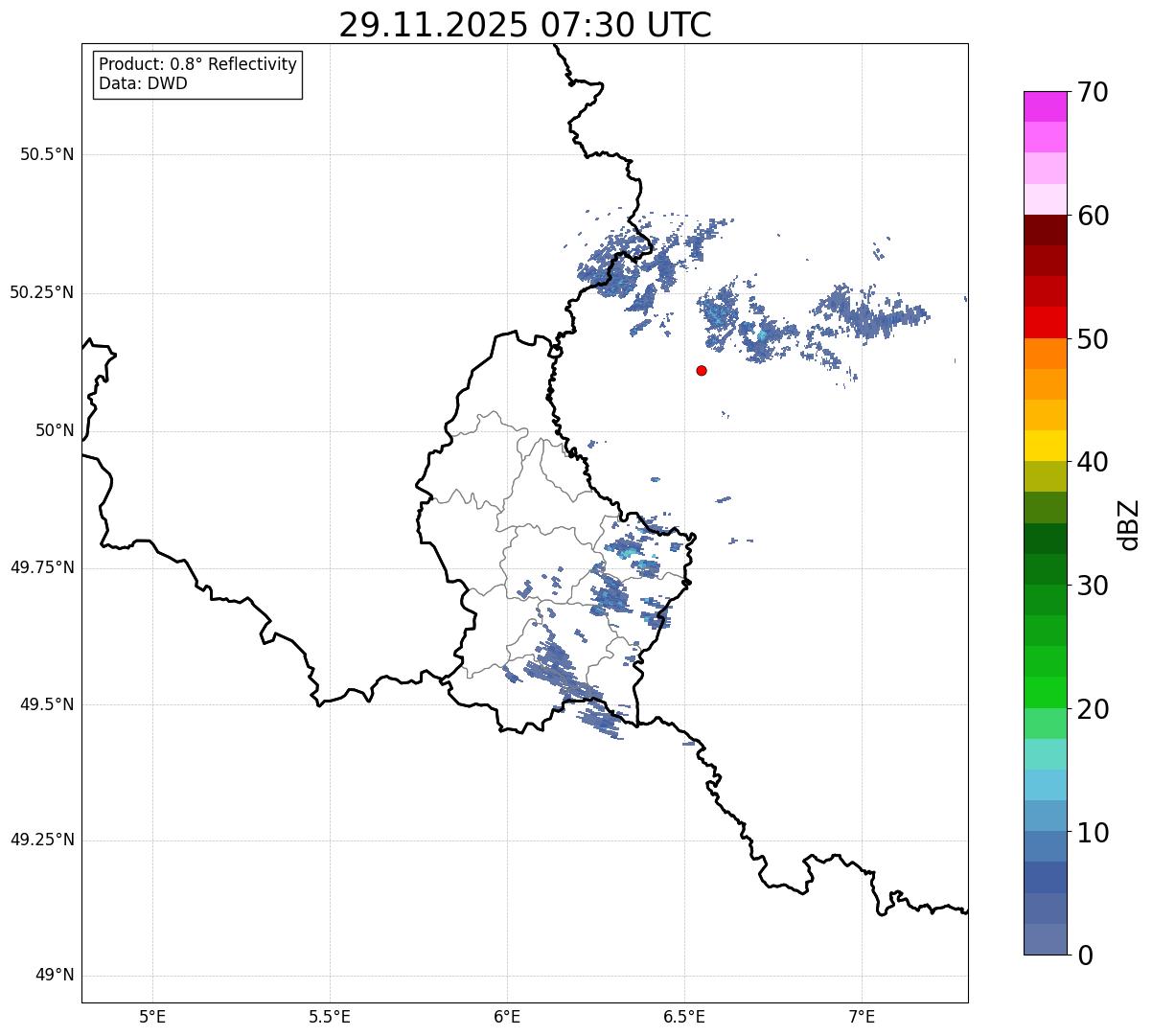The image size is (1152, 1036).
Task: Click the latitude label '50.5°N'
Action: (47, 154)
